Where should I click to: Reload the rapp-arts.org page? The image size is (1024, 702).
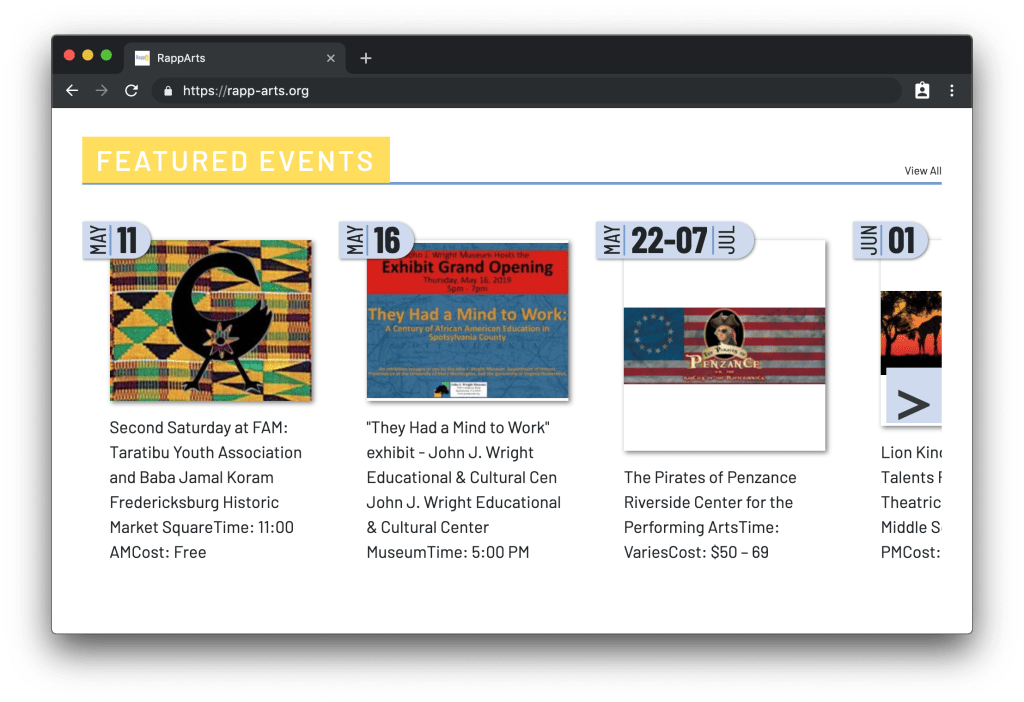(131, 91)
